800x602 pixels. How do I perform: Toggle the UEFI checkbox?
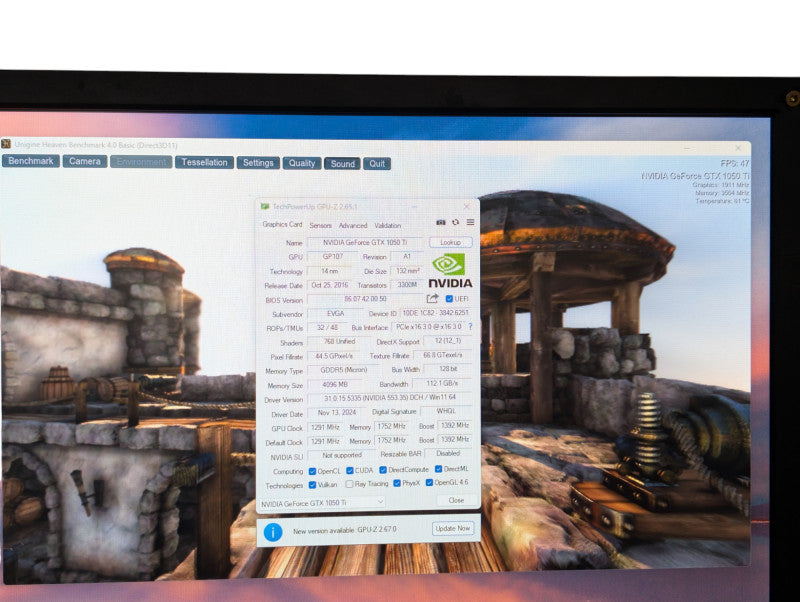click(449, 299)
